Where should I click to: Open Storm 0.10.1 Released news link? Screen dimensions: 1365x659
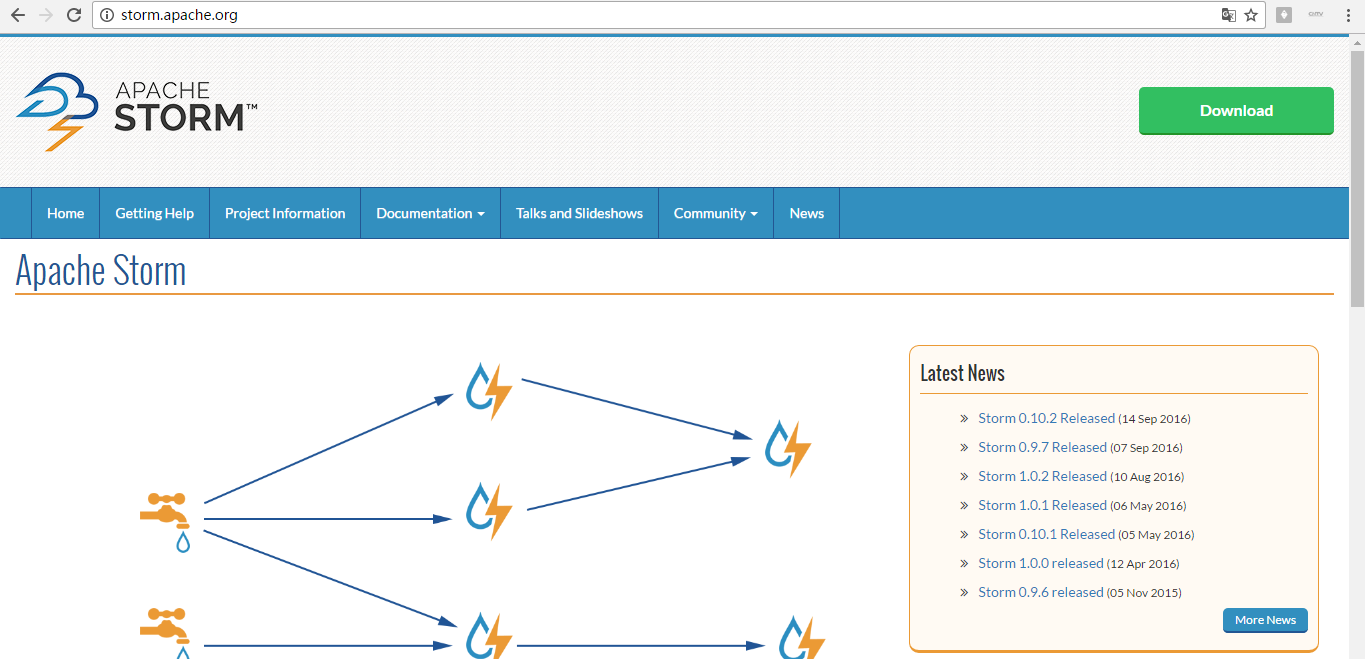click(x=1046, y=534)
